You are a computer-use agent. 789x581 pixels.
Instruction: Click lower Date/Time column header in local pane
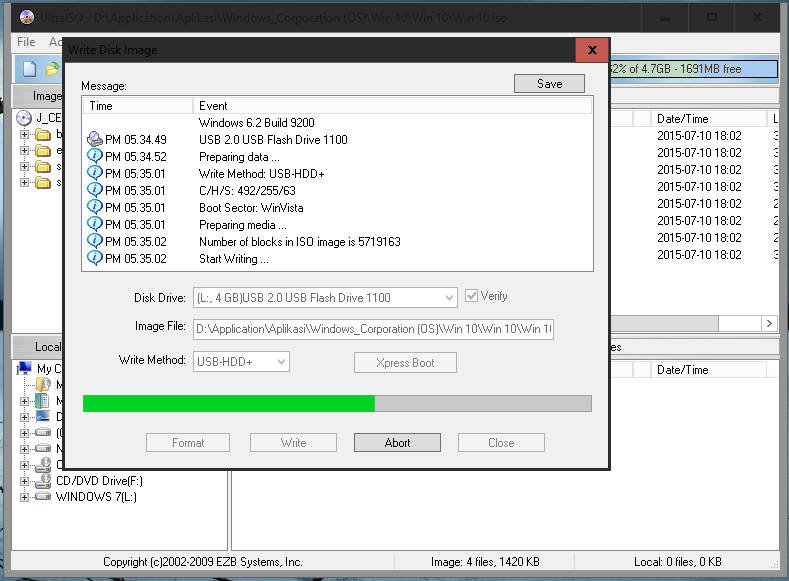tap(707, 370)
